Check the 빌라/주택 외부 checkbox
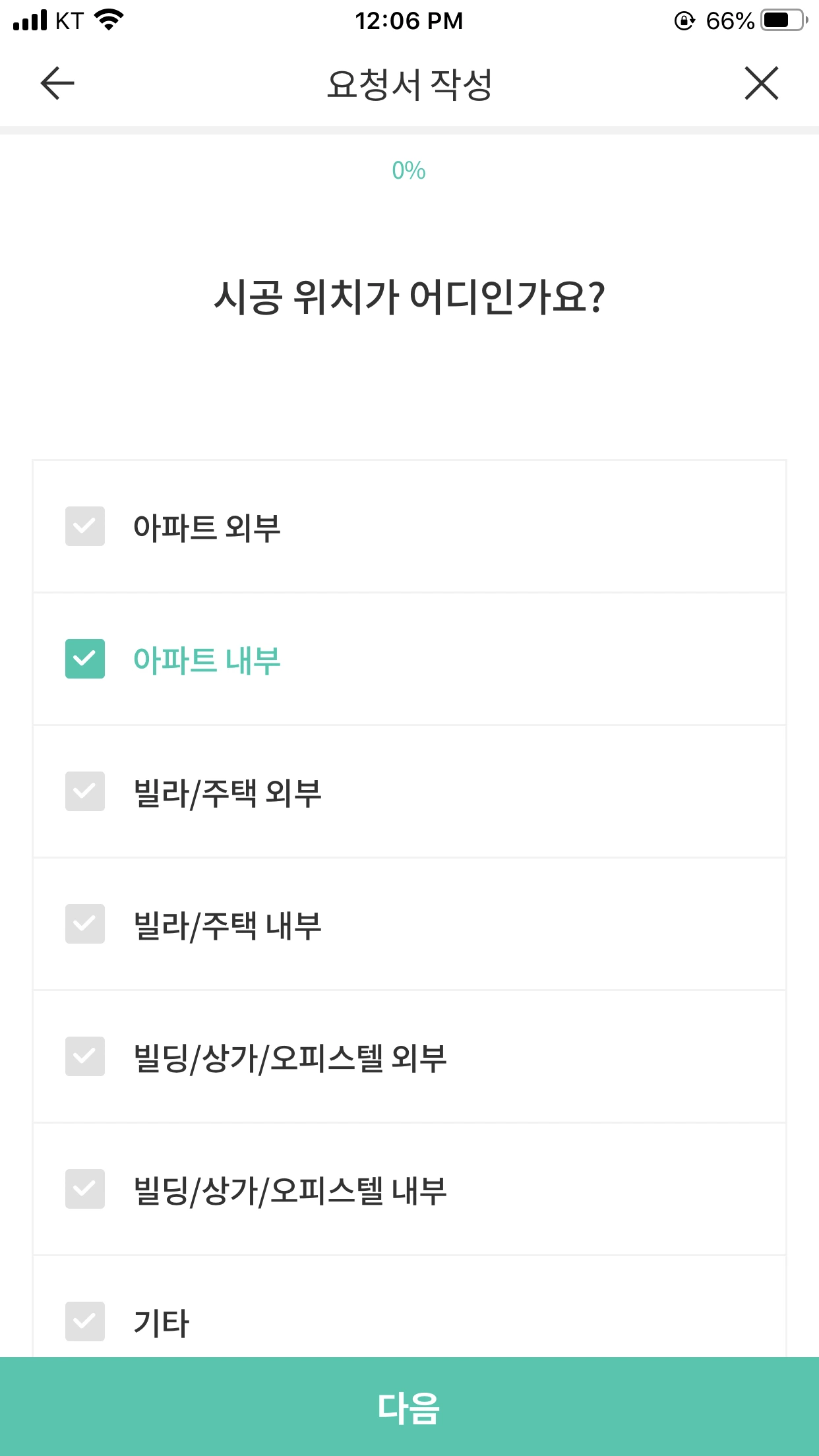The height and width of the screenshot is (1456, 819). [x=85, y=791]
